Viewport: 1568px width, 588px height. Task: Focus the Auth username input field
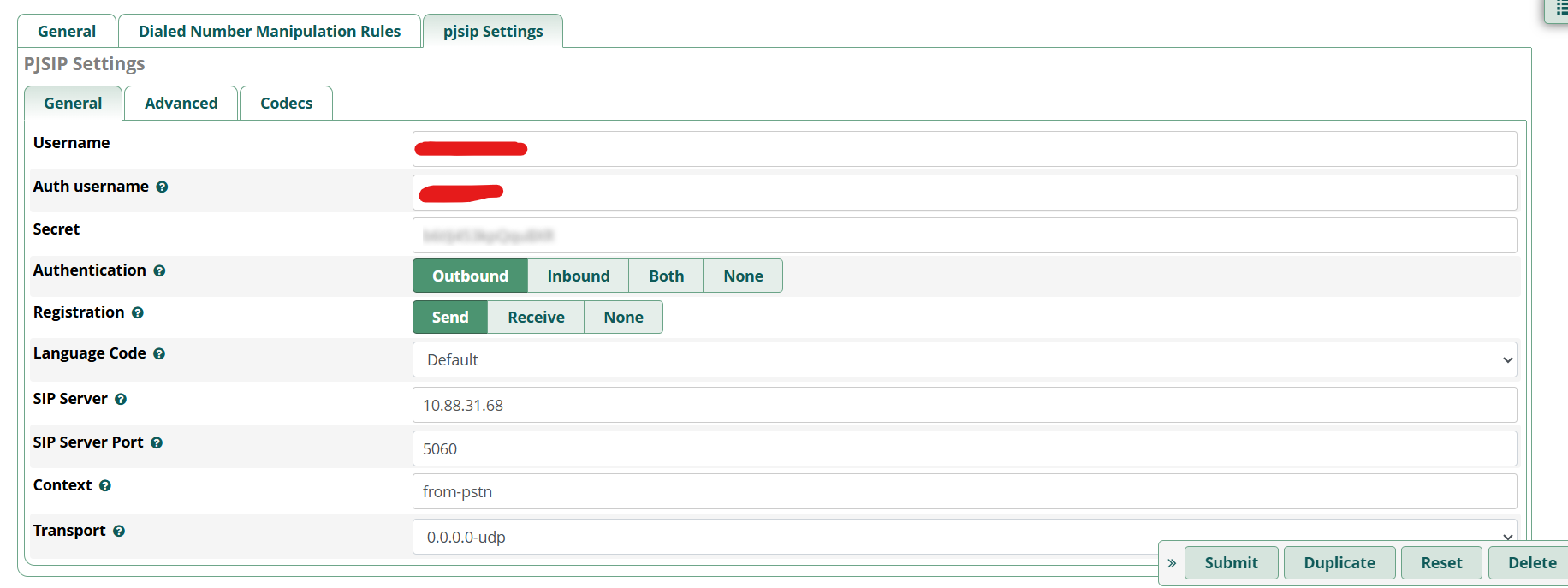(x=965, y=193)
